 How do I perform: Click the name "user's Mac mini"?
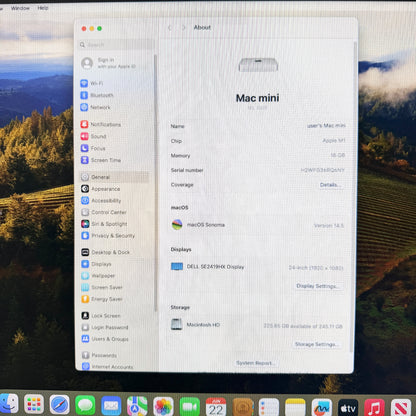(x=326, y=126)
